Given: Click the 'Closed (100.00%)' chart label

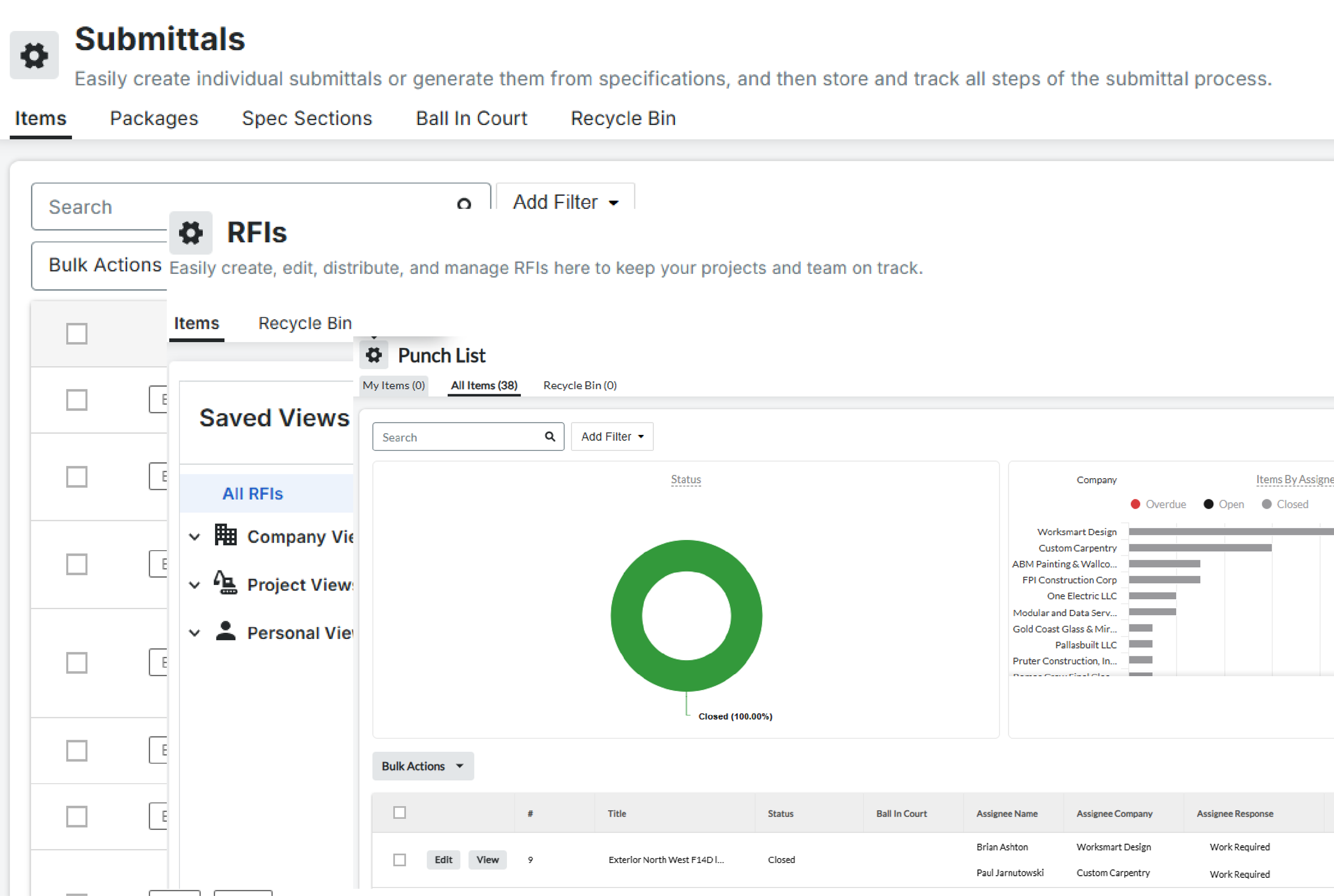Looking at the screenshot, I should pos(735,717).
